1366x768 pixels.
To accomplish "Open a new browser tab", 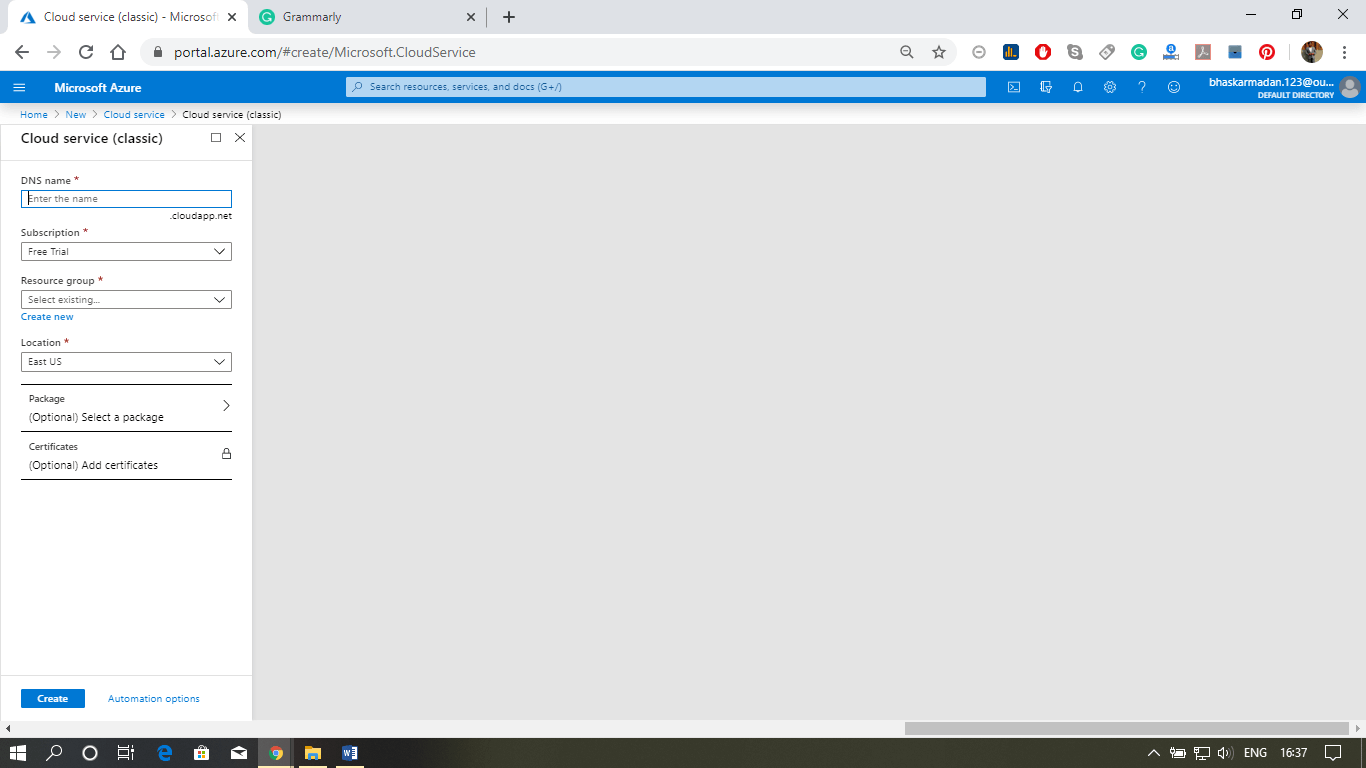I will point(509,17).
